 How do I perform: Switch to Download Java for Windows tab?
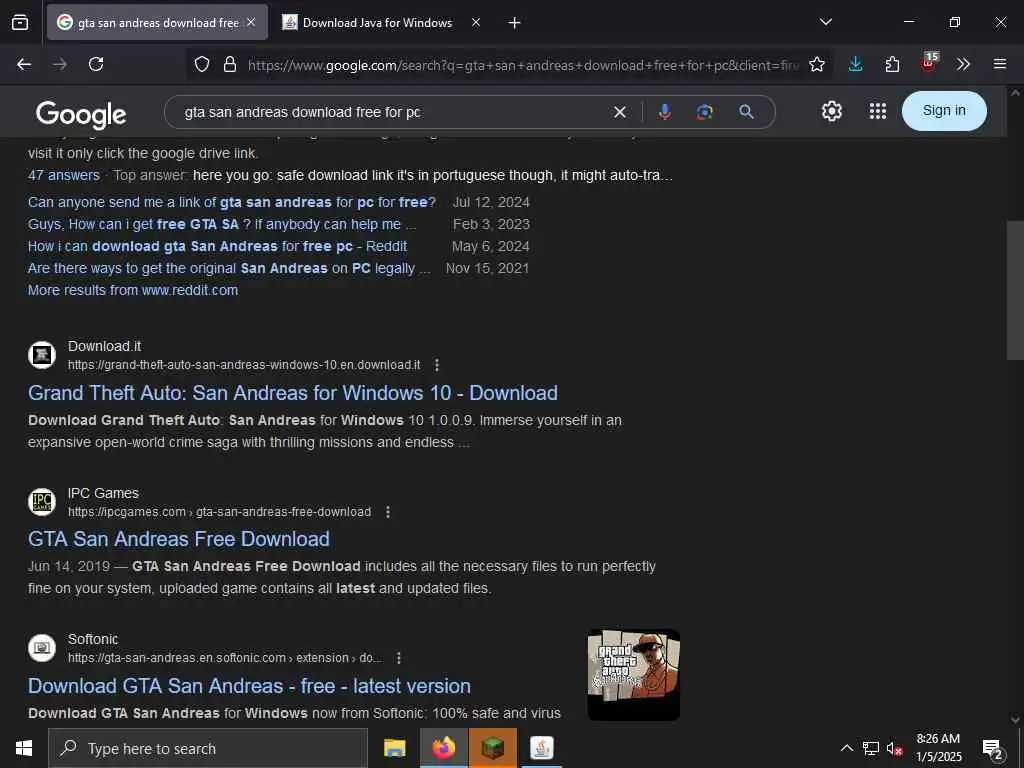[377, 23]
